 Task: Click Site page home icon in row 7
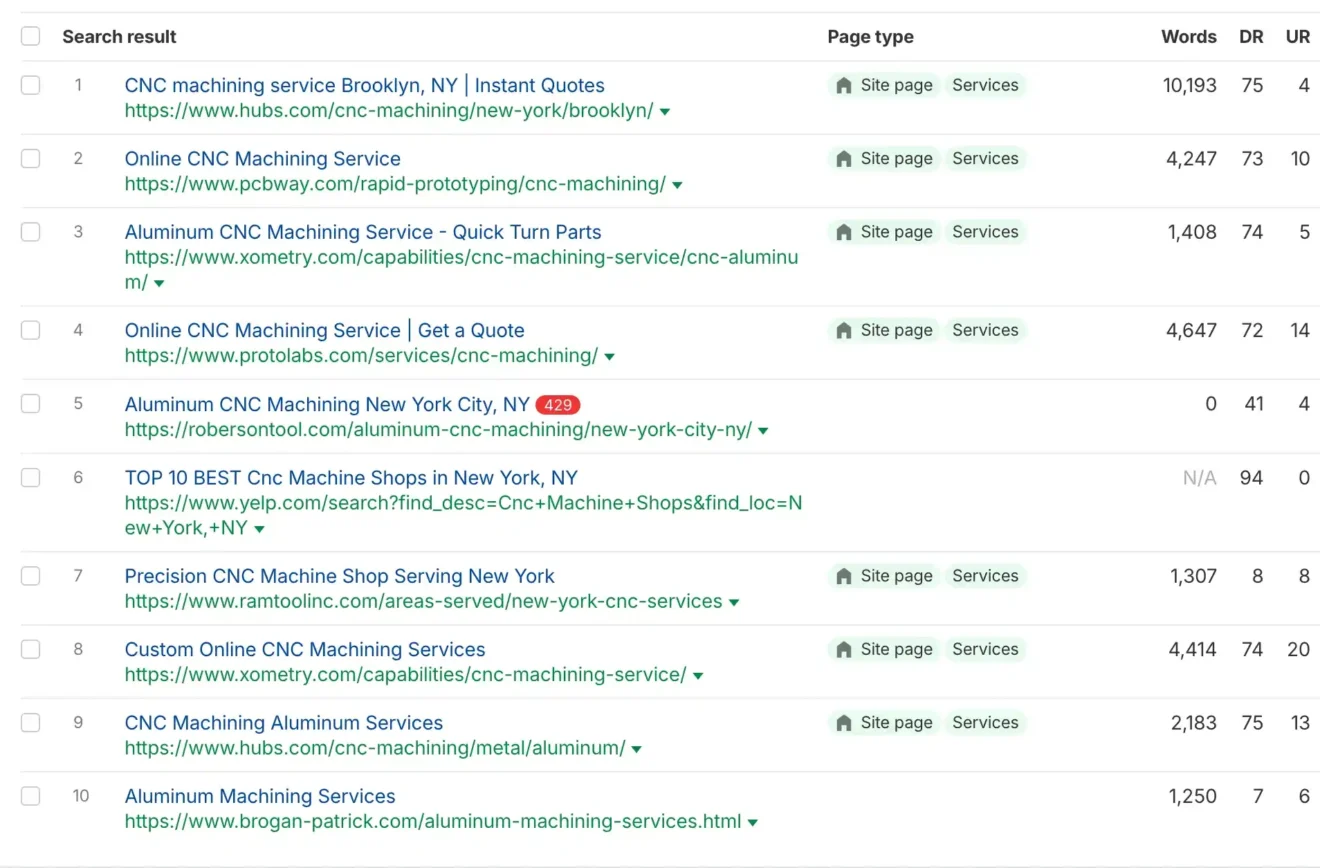click(x=844, y=576)
